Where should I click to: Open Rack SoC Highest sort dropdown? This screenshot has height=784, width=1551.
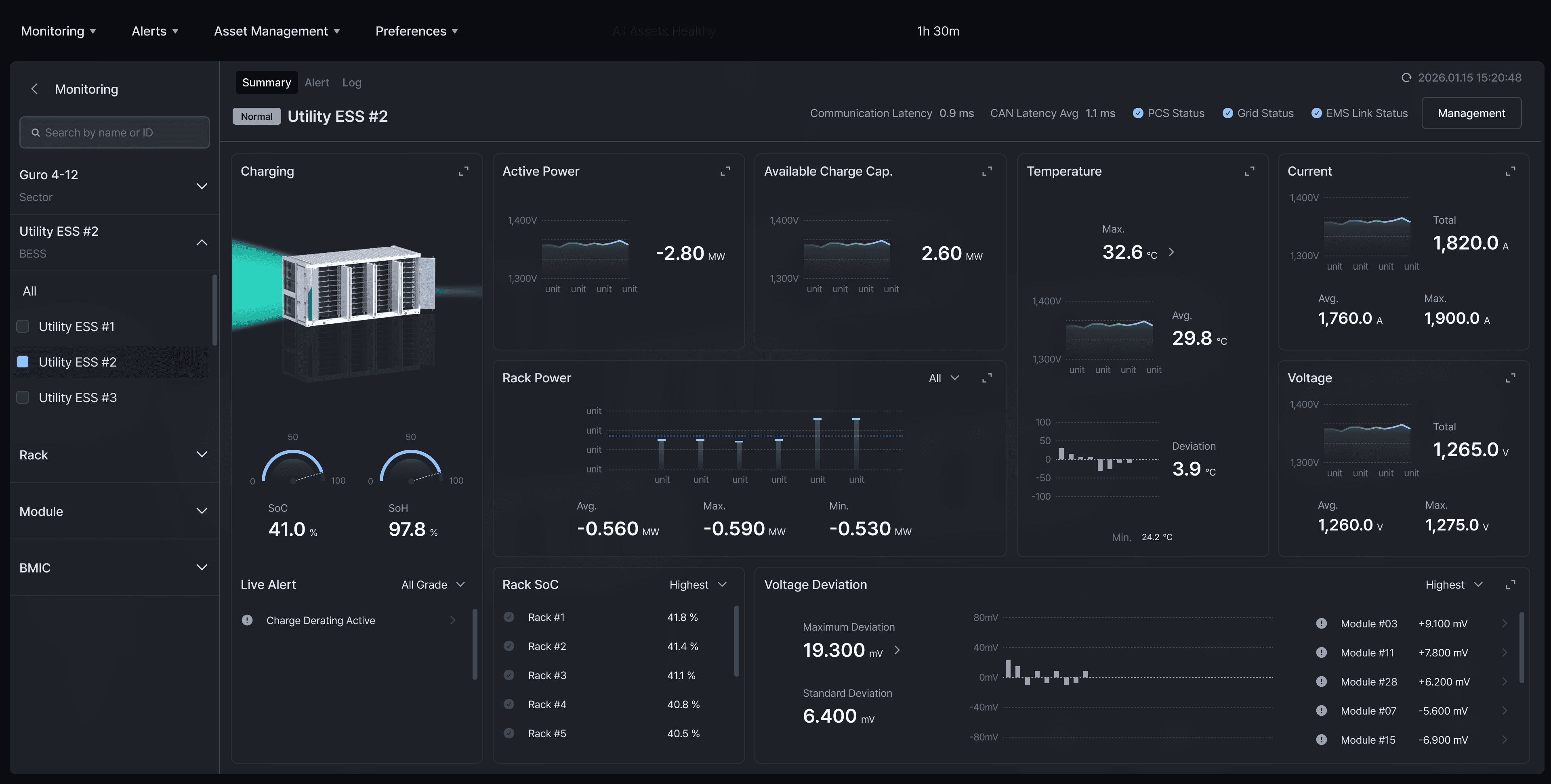tap(698, 585)
